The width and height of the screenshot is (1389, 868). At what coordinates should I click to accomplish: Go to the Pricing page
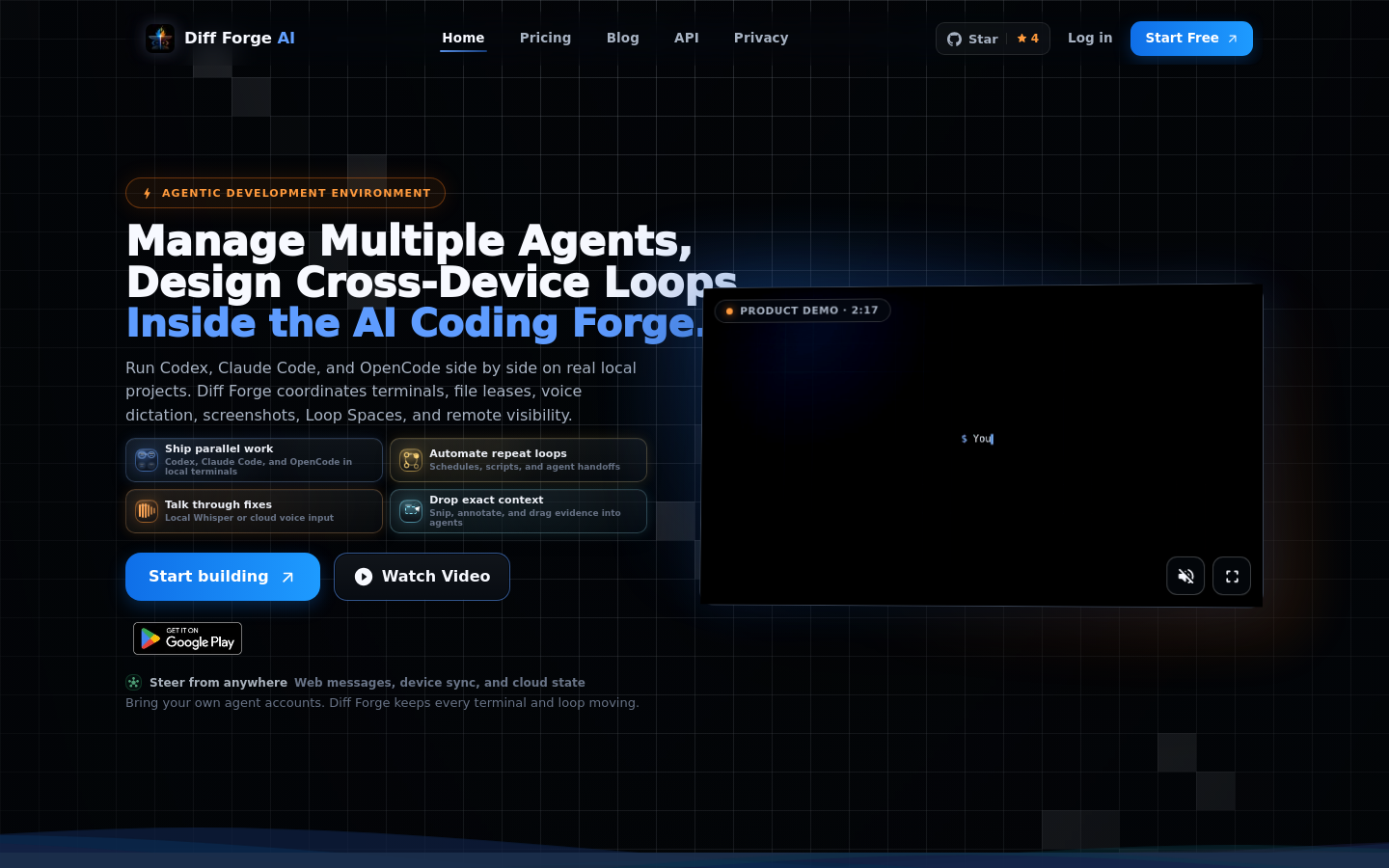pyautogui.click(x=545, y=38)
